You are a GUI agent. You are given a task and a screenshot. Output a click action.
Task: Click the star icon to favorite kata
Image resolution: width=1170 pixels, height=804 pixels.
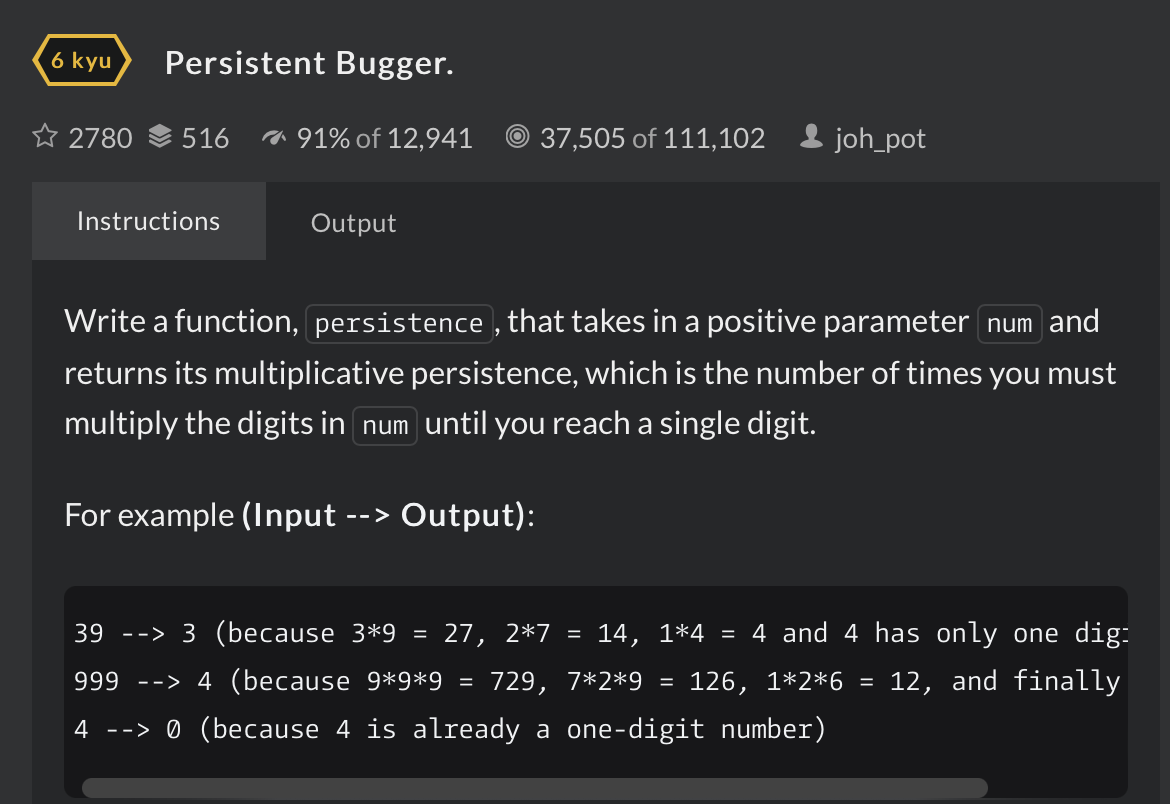click(45, 137)
